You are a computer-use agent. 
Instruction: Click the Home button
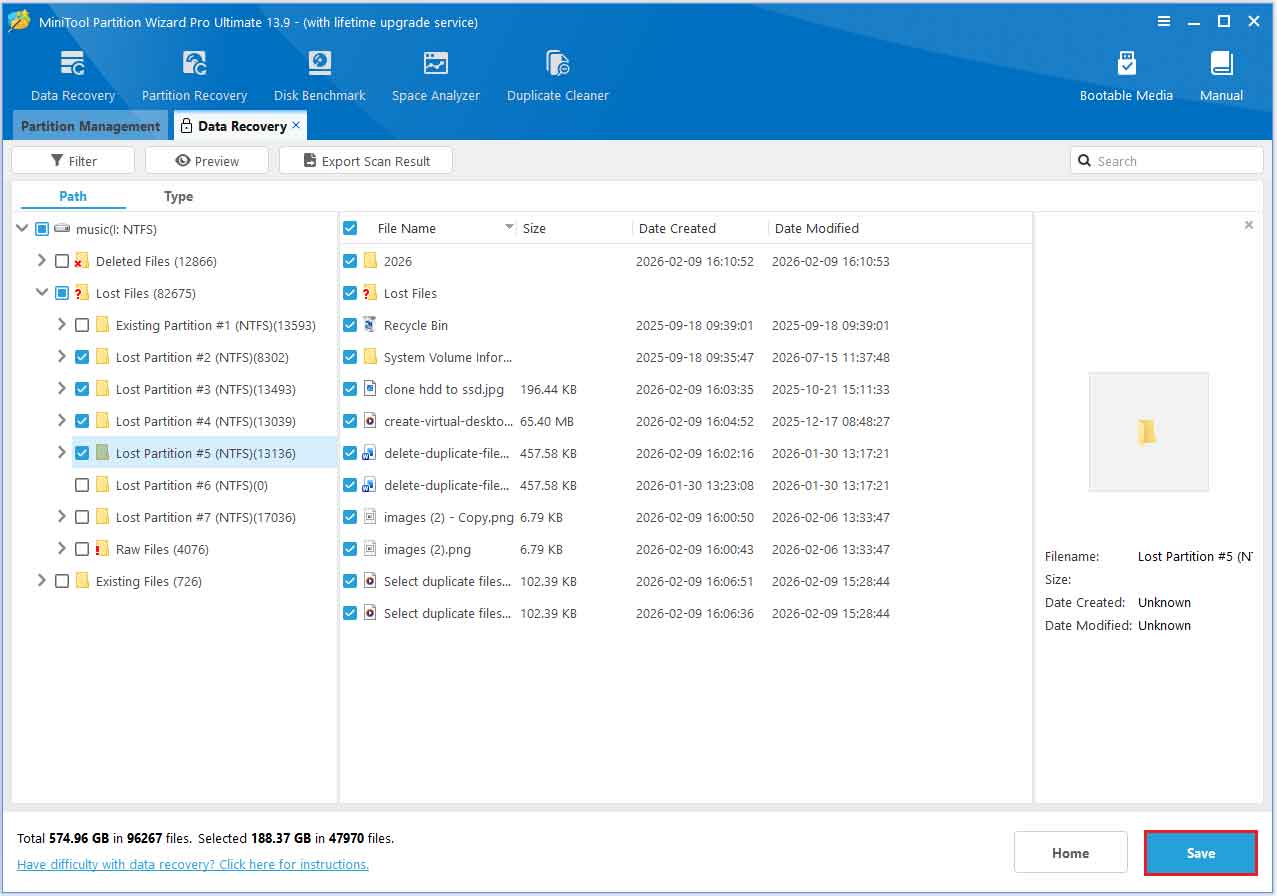coord(1070,853)
